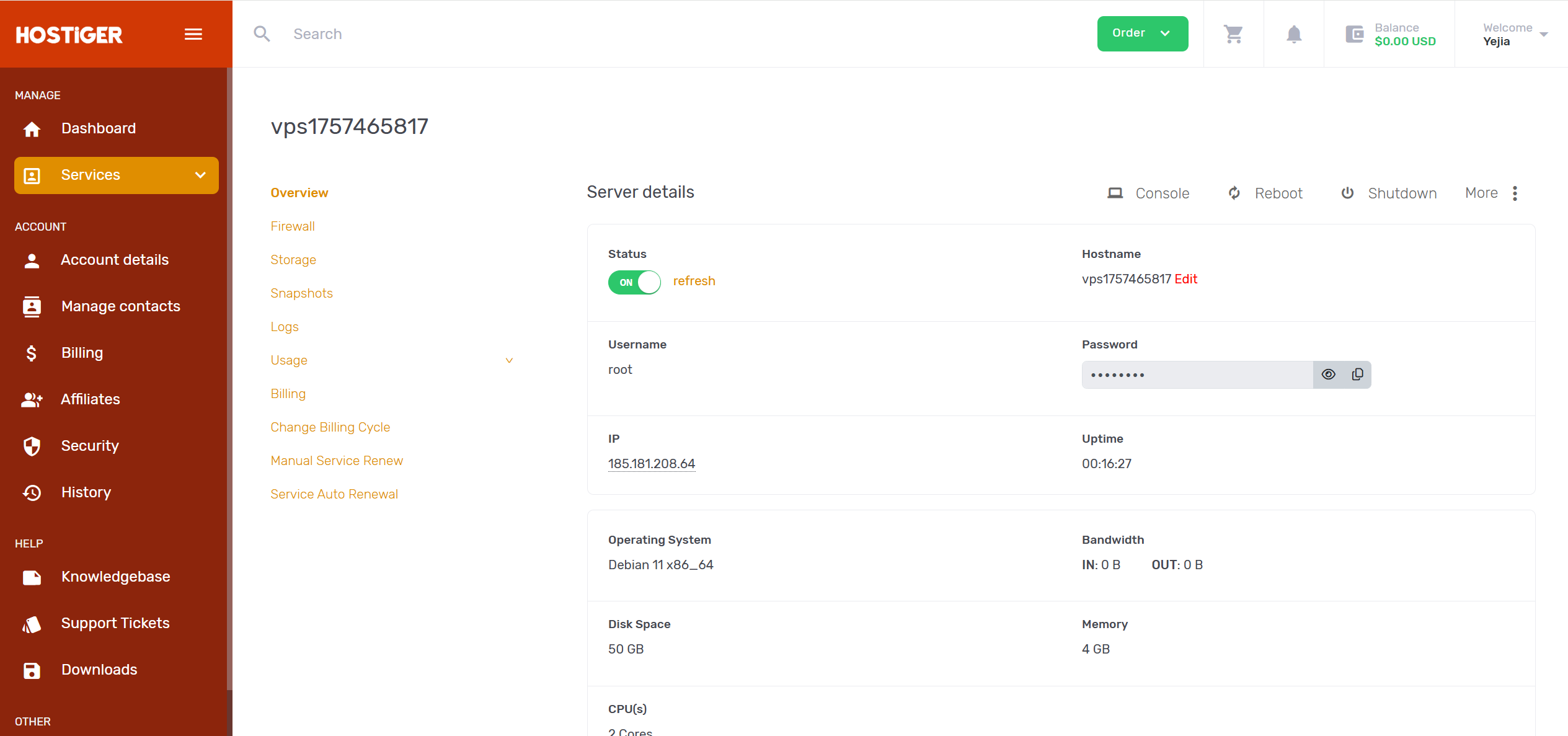The image size is (1568, 736).
Task: Click the Reboot button label
Action: point(1278,193)
